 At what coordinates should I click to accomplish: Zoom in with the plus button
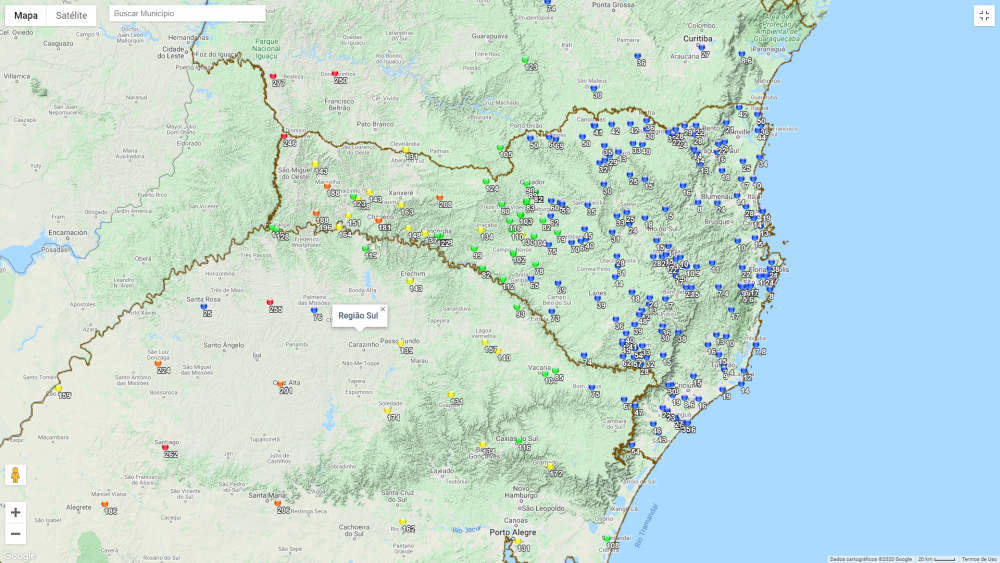tap(15, 512)
